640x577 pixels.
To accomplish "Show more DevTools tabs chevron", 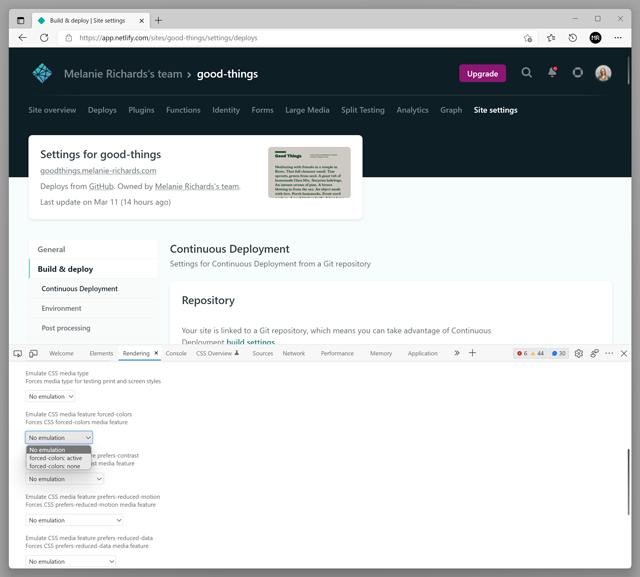I will pos(457,353).
